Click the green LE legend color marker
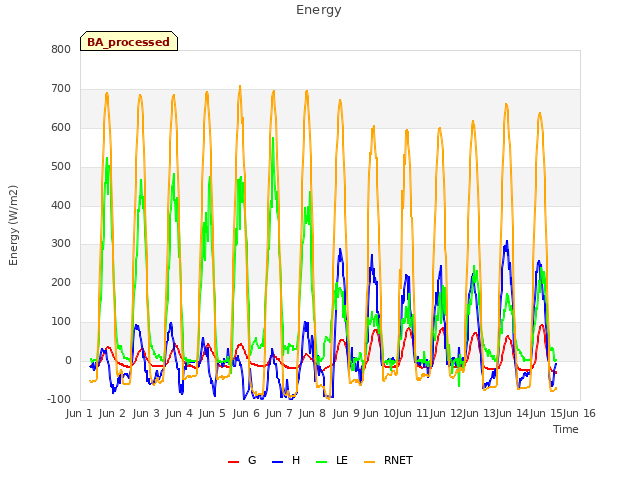The width and height of the screenshot is (640, 480). click(322, 462)
